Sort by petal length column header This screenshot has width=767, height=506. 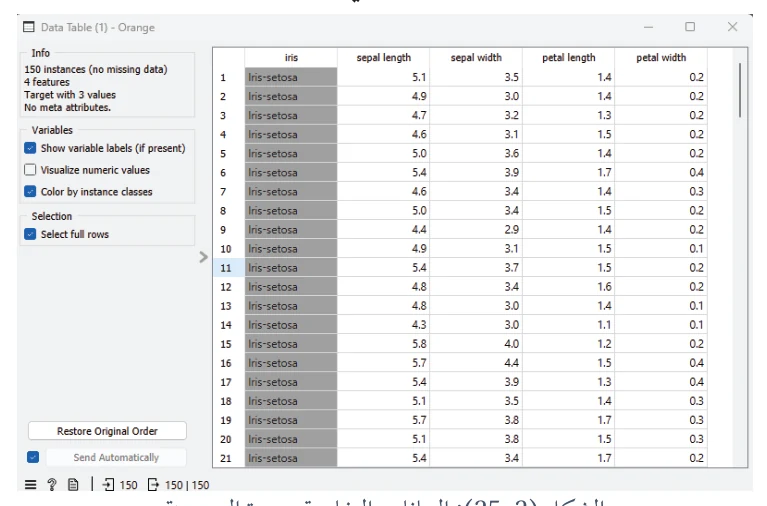point(568,57)
